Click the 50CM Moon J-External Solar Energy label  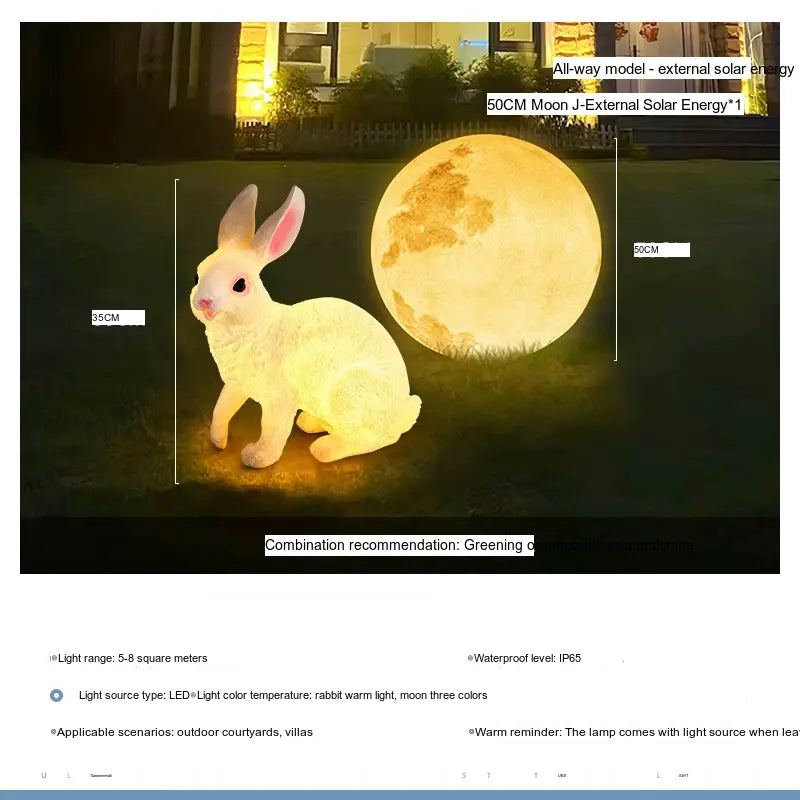pos(615,105)
